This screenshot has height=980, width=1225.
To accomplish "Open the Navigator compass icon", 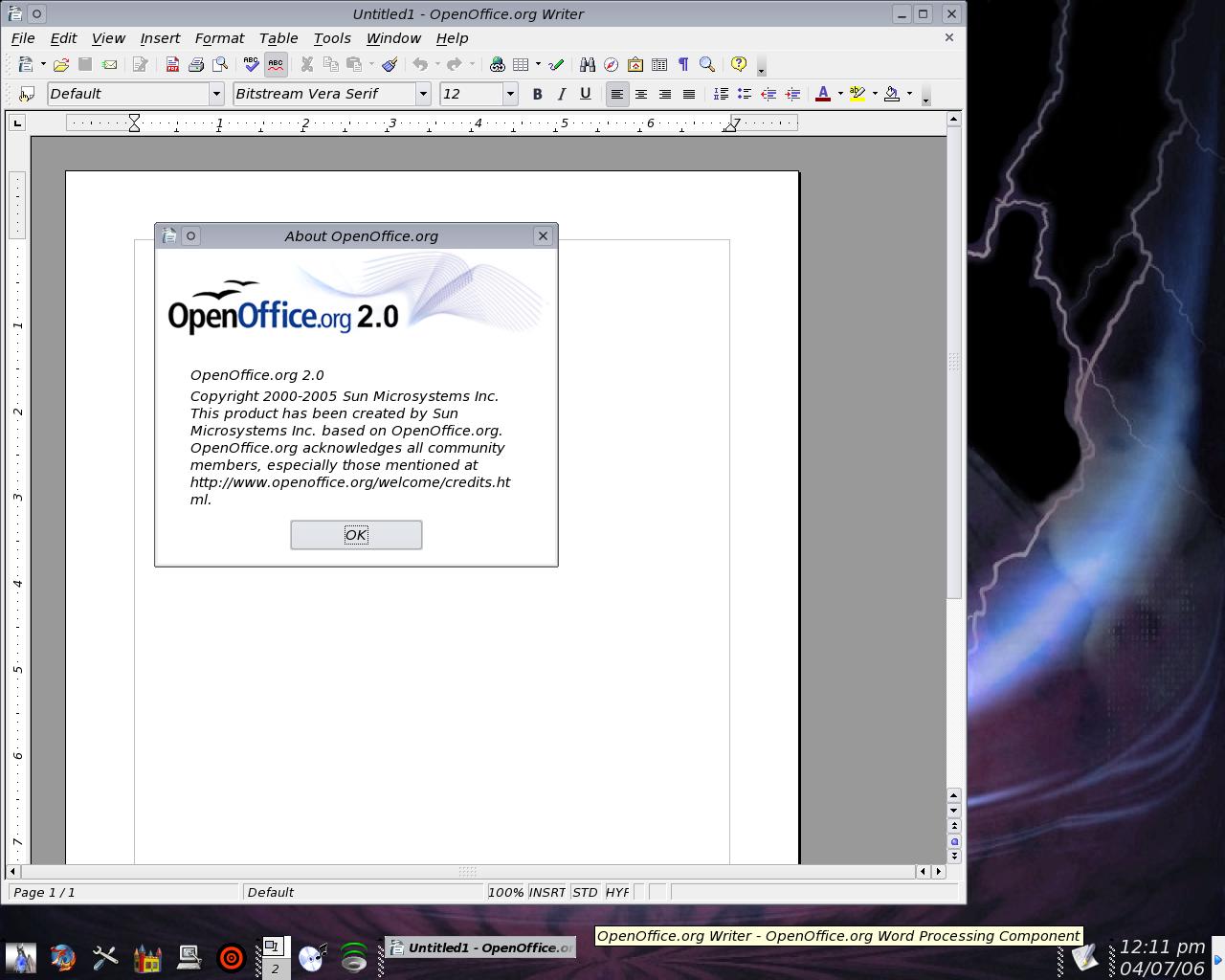I will click(611, 65).
